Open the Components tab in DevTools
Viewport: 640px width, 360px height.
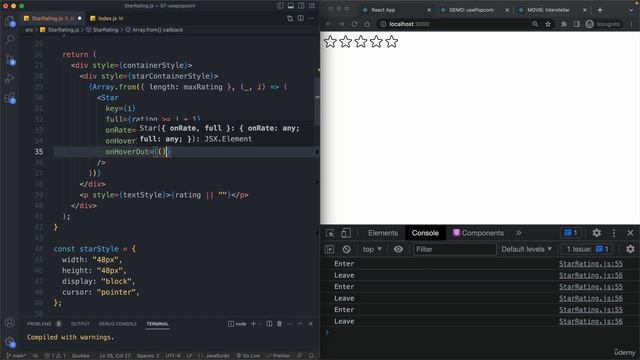[478, 233]
